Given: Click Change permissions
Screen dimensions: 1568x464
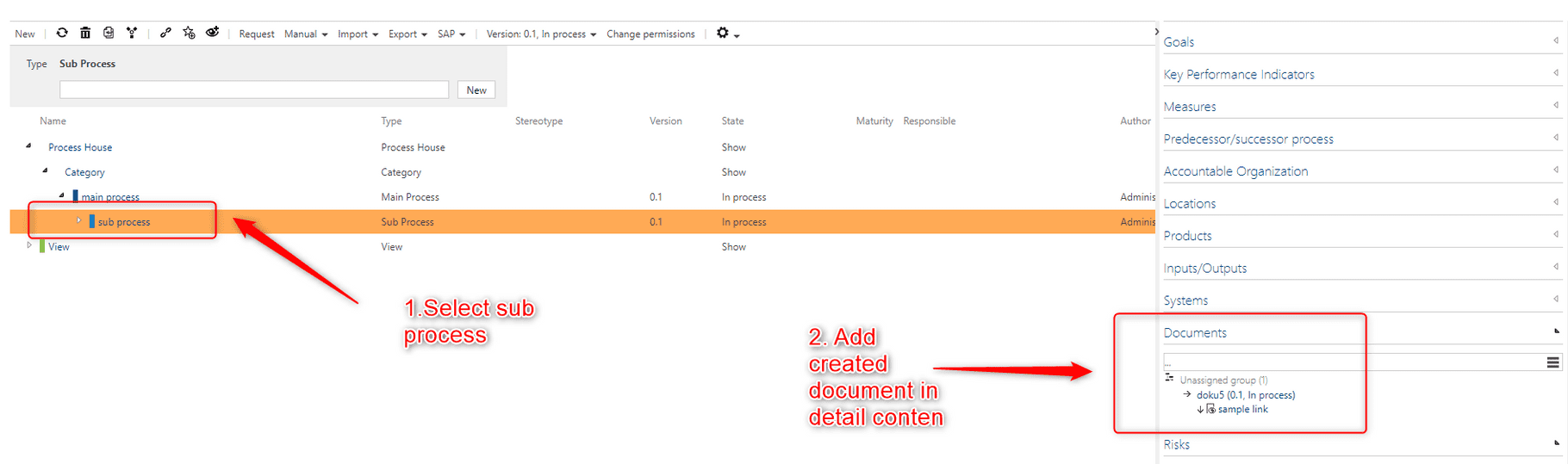Looking at the screenshot, I should pyautogui.click(x=650, y=34).
